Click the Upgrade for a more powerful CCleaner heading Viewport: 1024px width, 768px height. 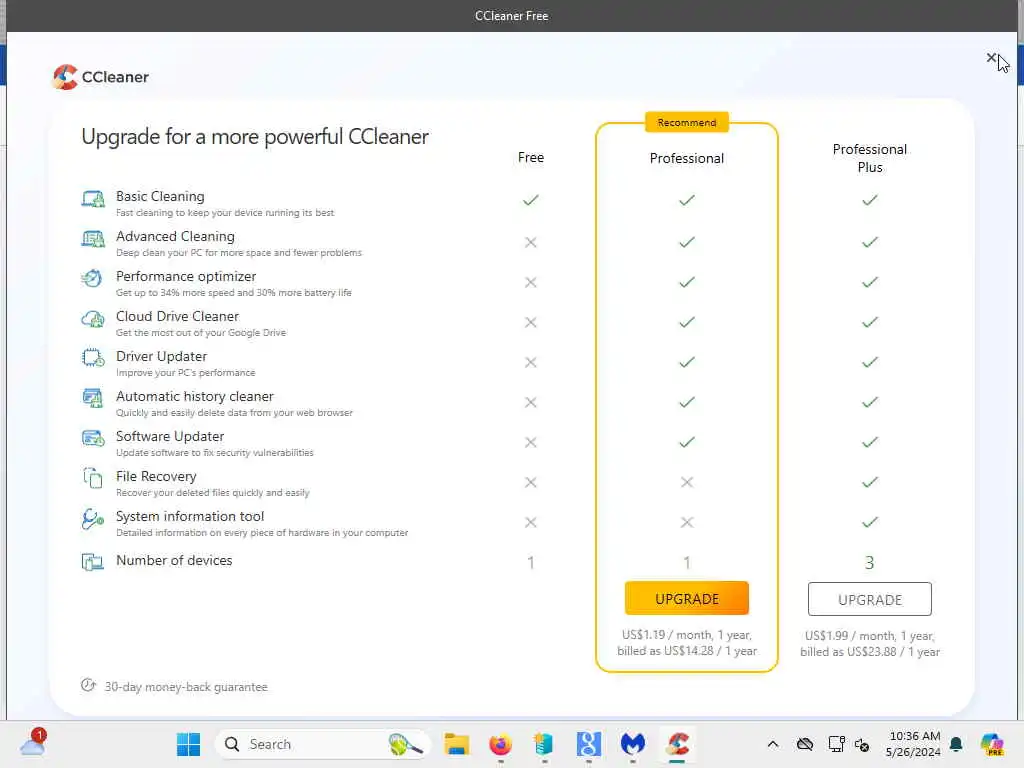click(x=255, y=136)
